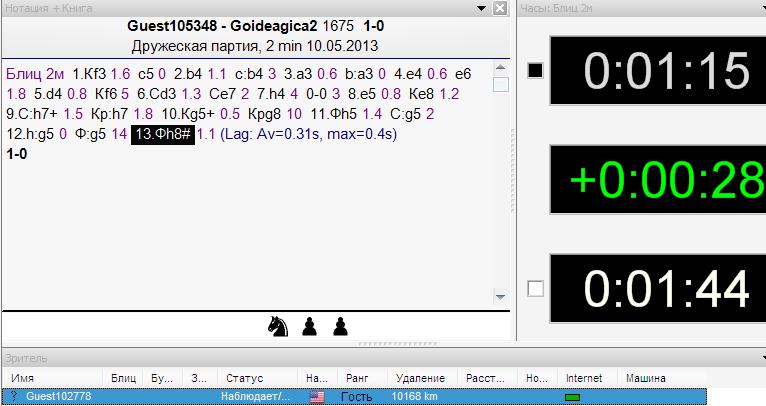Screen dimensions: 766x406
Task: Toggle the white side indicator box
Action: [535, 288]
